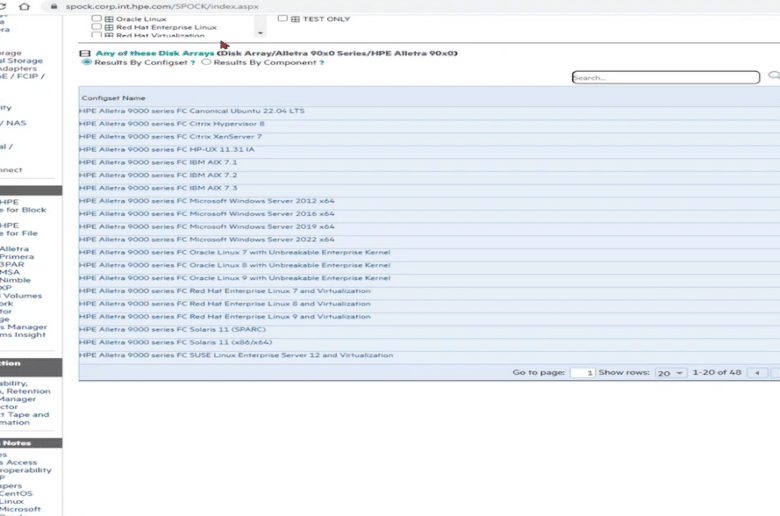This screenshot has width=780, height=516.
Task: Open the Citrix XenServer 7 configset
Action: click(170, 137)
